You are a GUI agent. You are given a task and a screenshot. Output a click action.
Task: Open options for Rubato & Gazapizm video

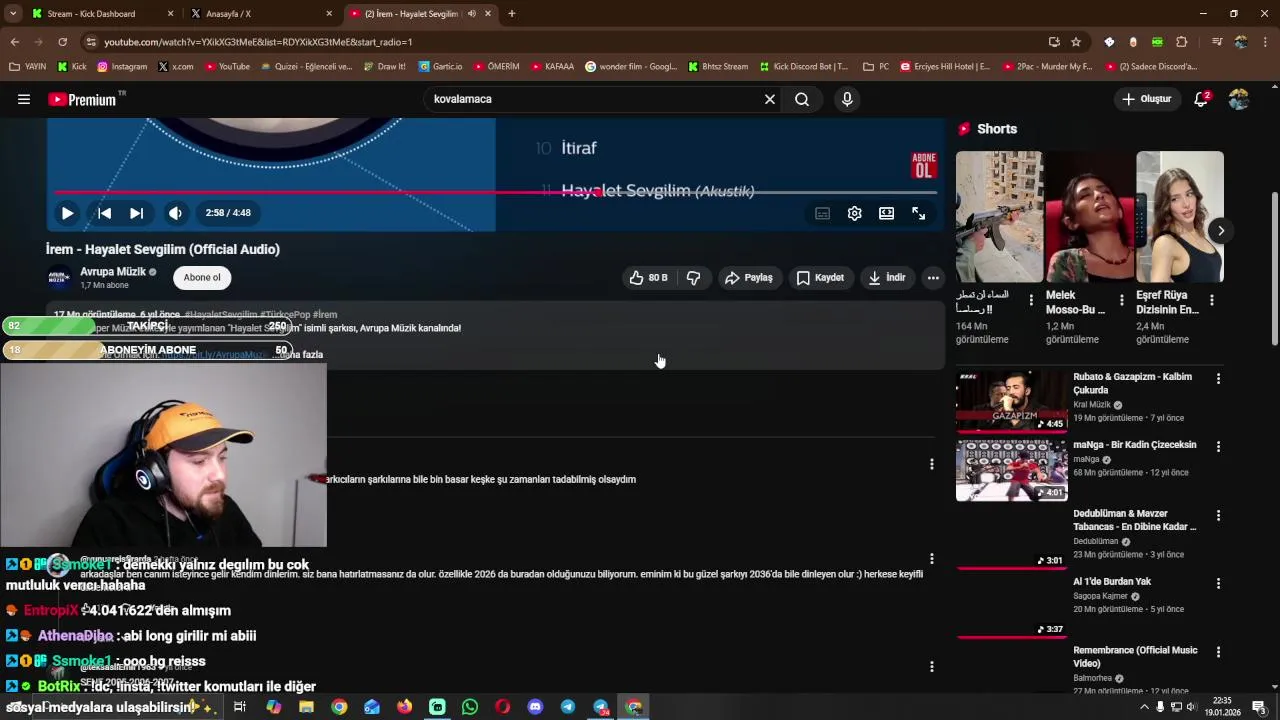coord(1218,379)
